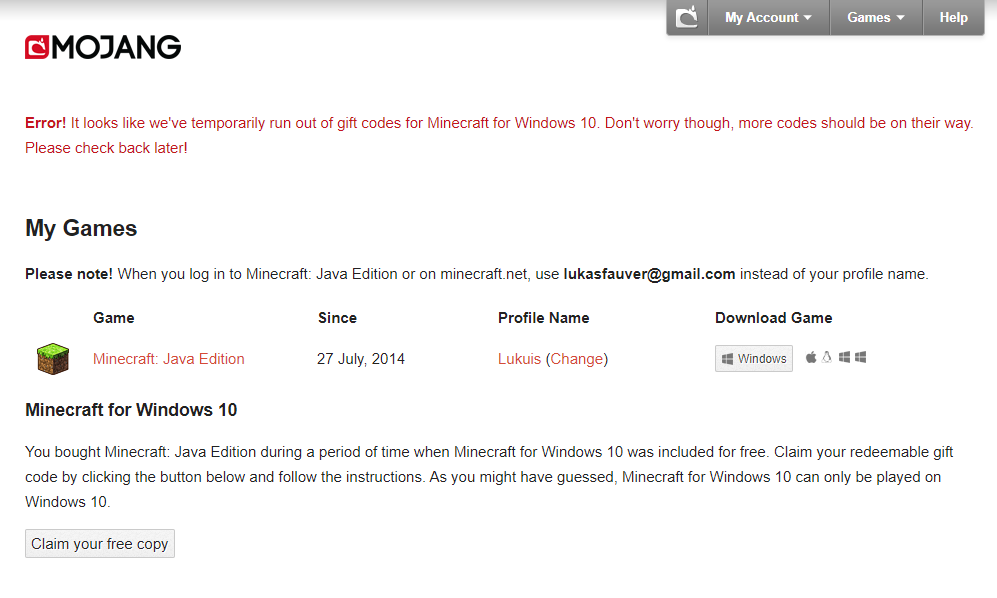
Task: Click the red Error! message text
Action: point(46,123)
